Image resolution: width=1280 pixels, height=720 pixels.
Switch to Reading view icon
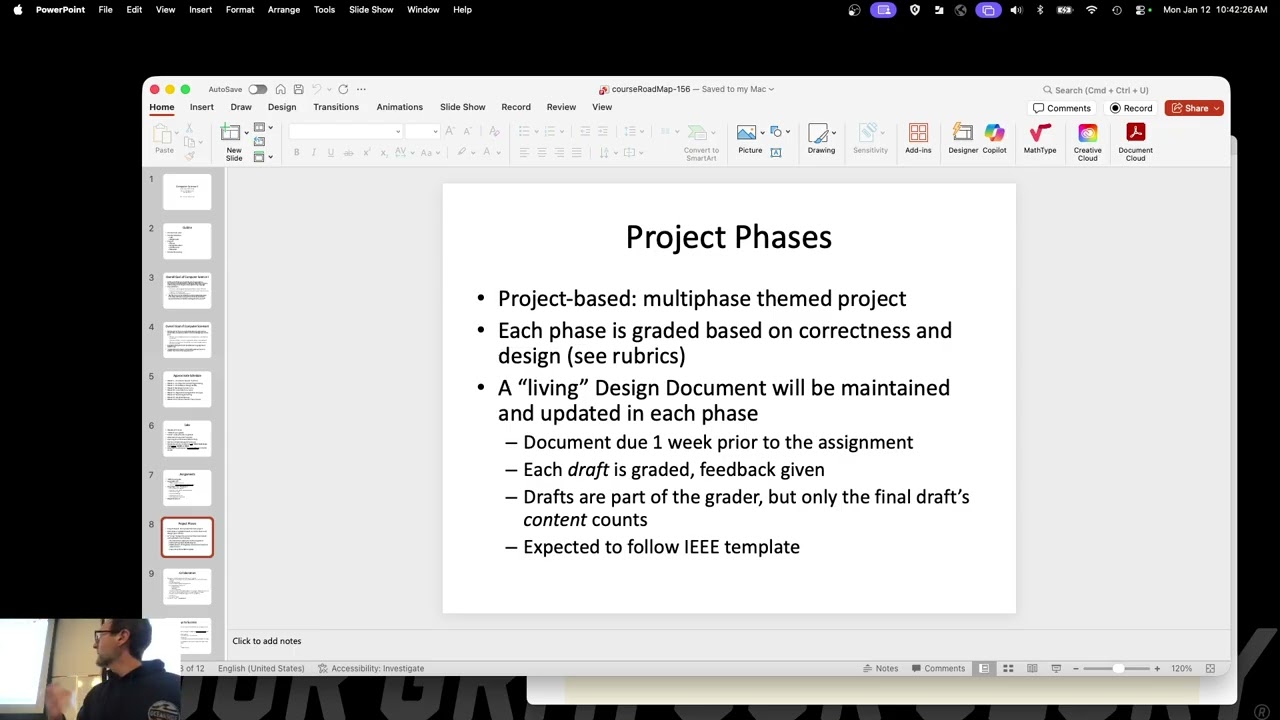point(1032,668)
